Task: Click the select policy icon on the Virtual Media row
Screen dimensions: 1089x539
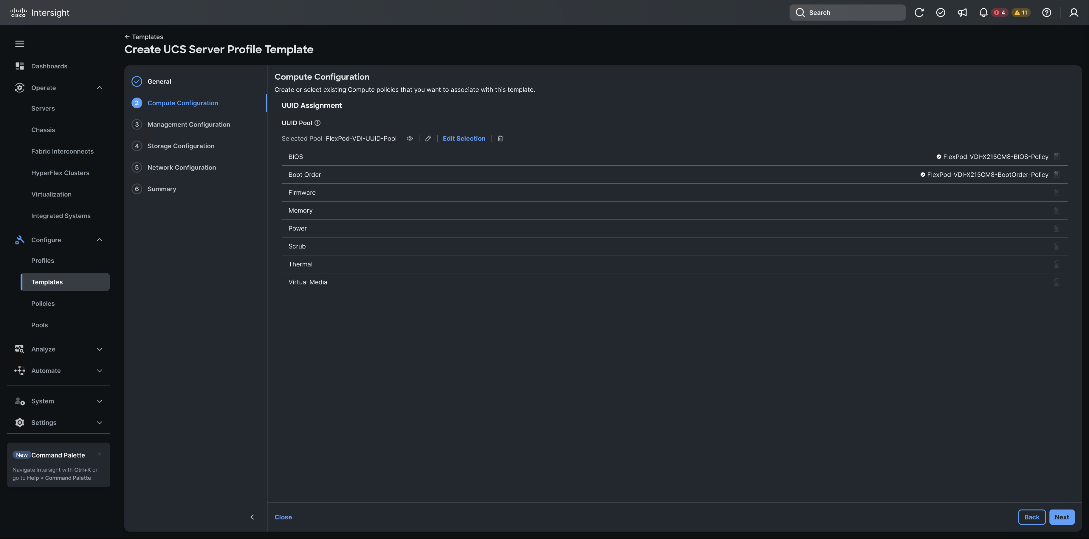Action: [1056, 282]
